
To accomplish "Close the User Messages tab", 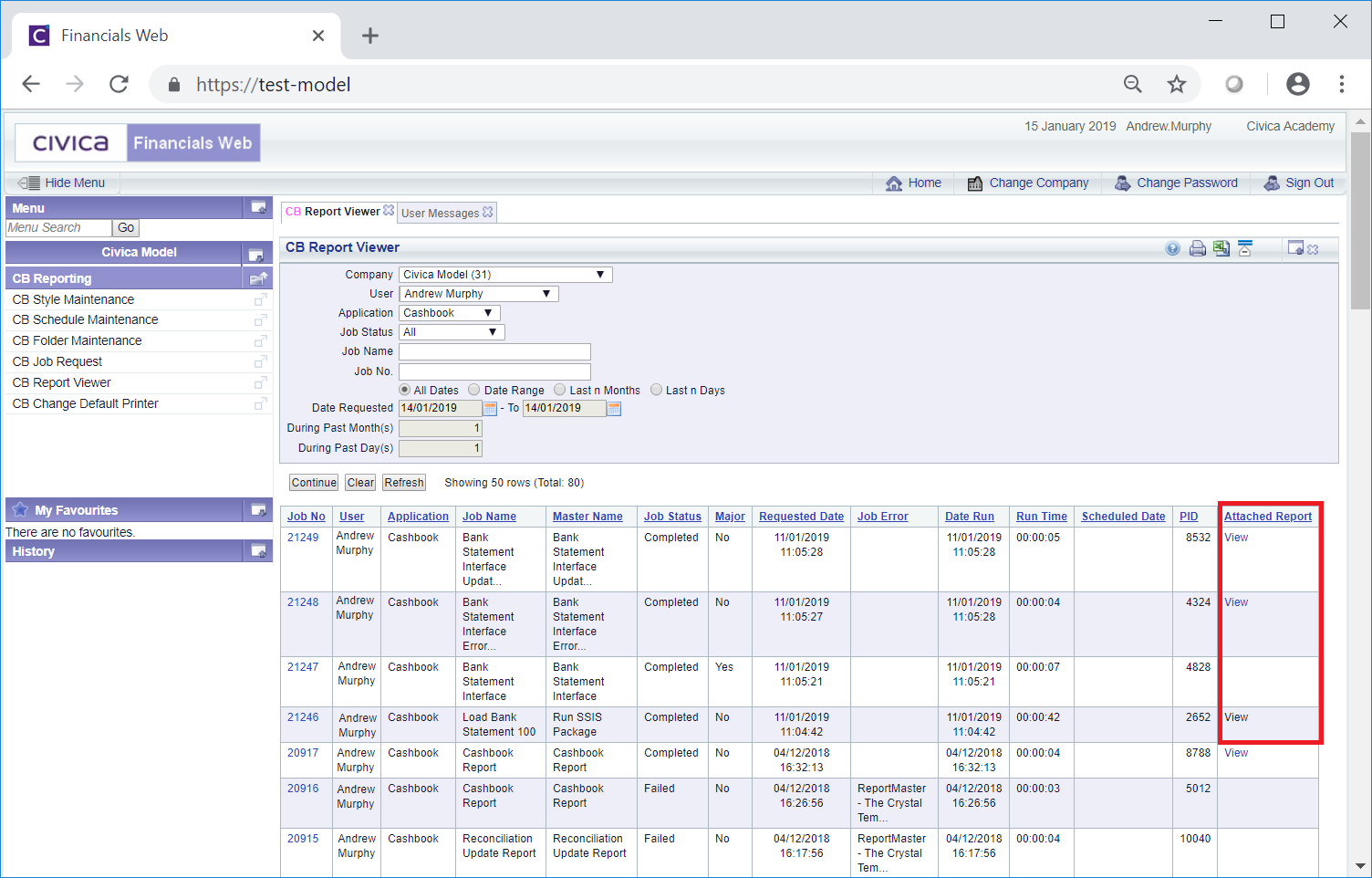I will pos(488,212).
